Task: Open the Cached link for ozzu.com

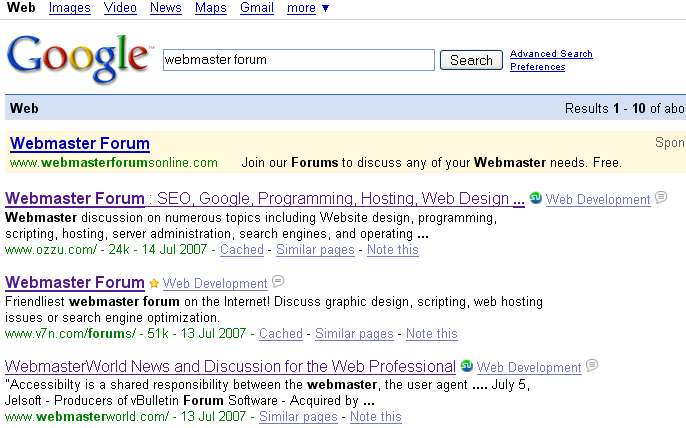Action: coord(242,249)
